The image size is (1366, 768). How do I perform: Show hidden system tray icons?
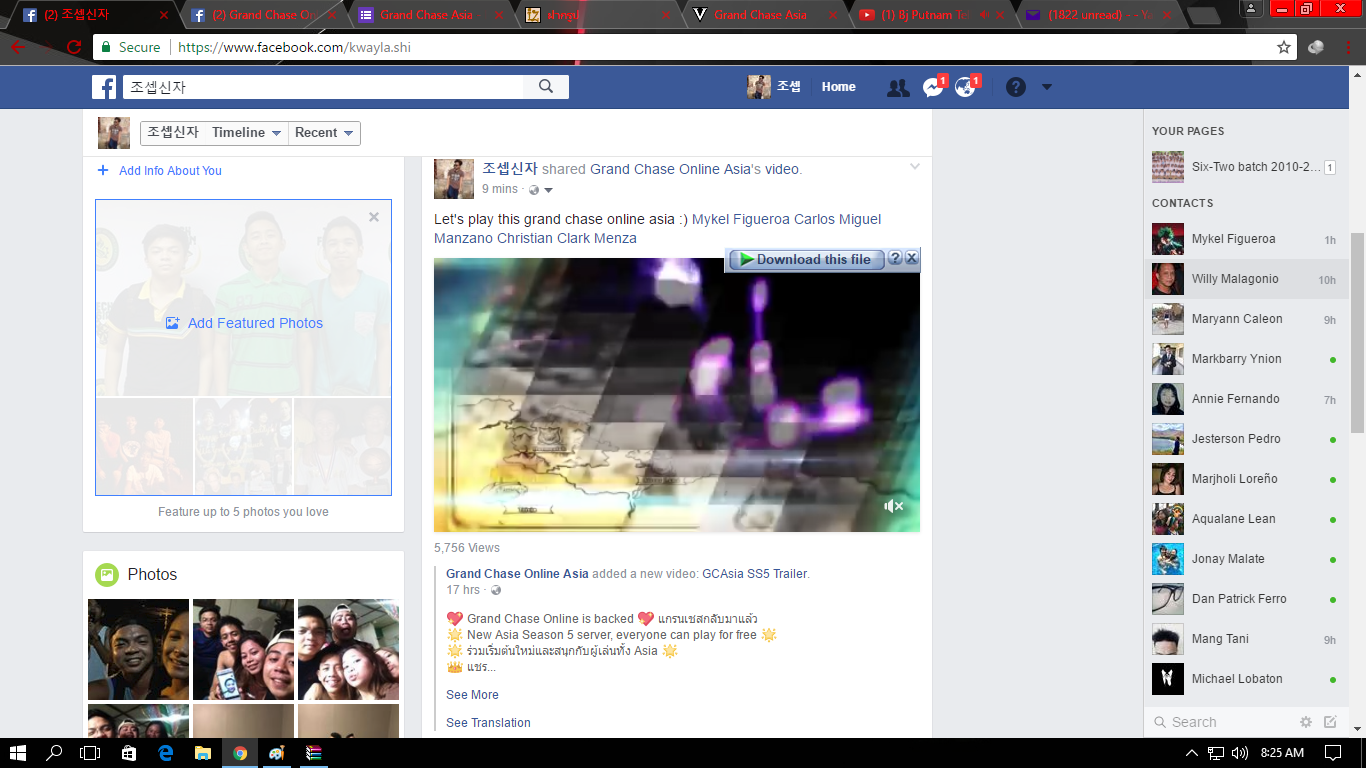pyautogui.click(x=1191, y=753)
